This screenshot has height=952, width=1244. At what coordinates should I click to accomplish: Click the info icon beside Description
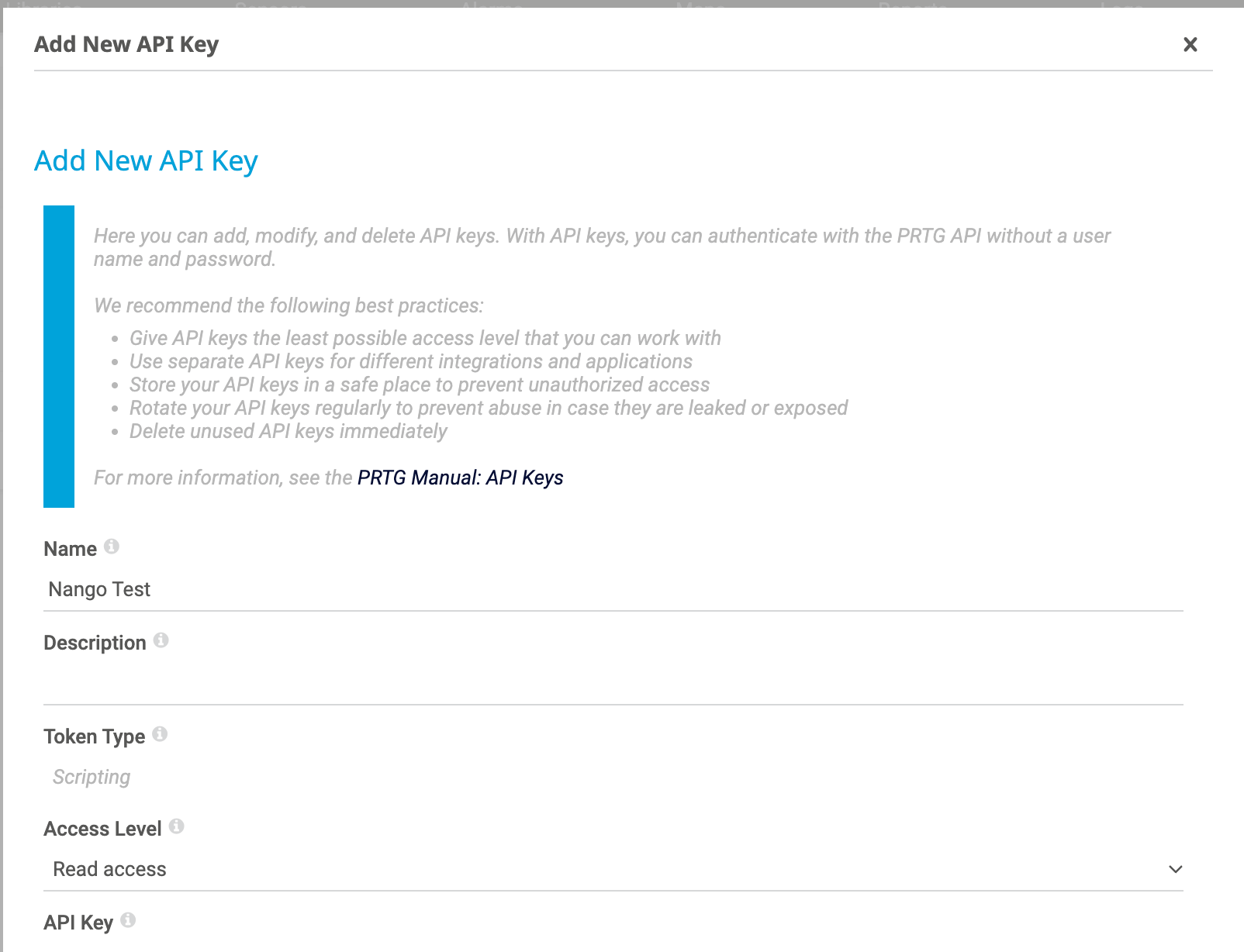(161, 640)
